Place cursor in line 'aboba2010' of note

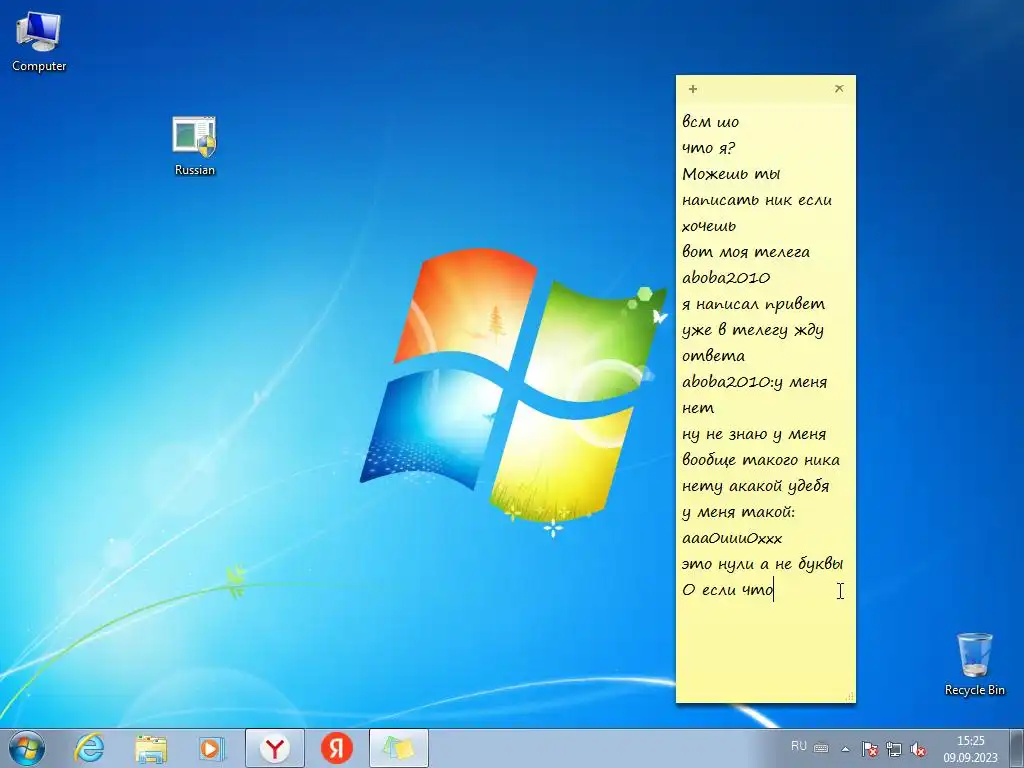pos(726,278)
